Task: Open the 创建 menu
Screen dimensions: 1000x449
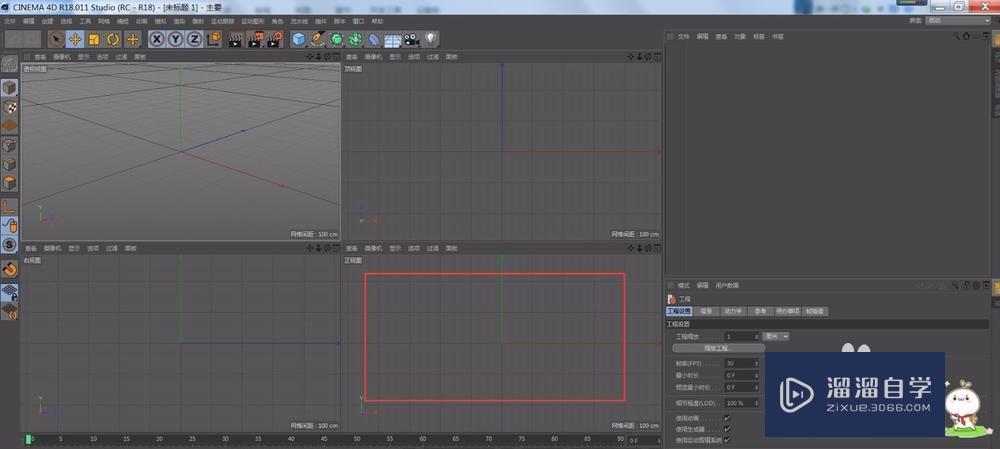Action: [x=47, y=21]
